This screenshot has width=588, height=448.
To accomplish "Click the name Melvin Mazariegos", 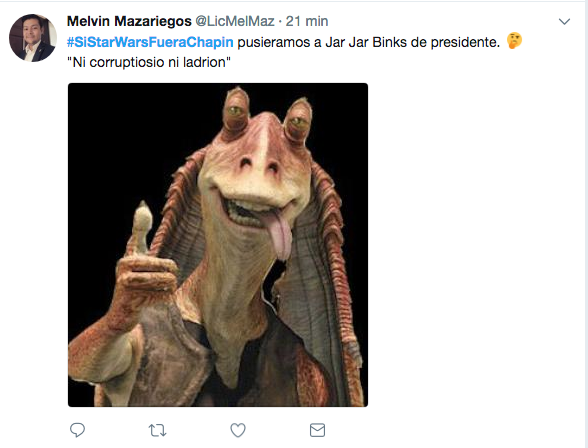I will 129,21.
